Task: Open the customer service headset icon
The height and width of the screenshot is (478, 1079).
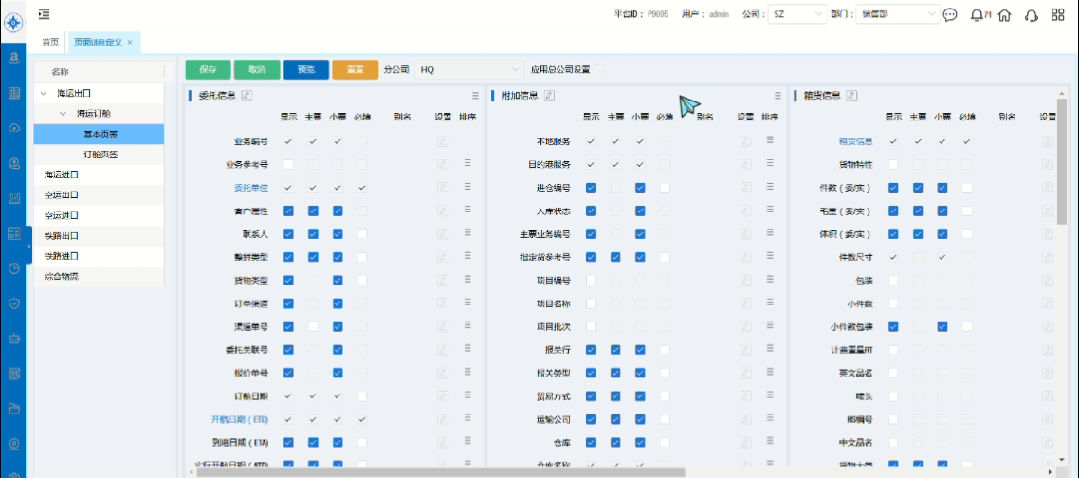Action: pos(1031,14)
